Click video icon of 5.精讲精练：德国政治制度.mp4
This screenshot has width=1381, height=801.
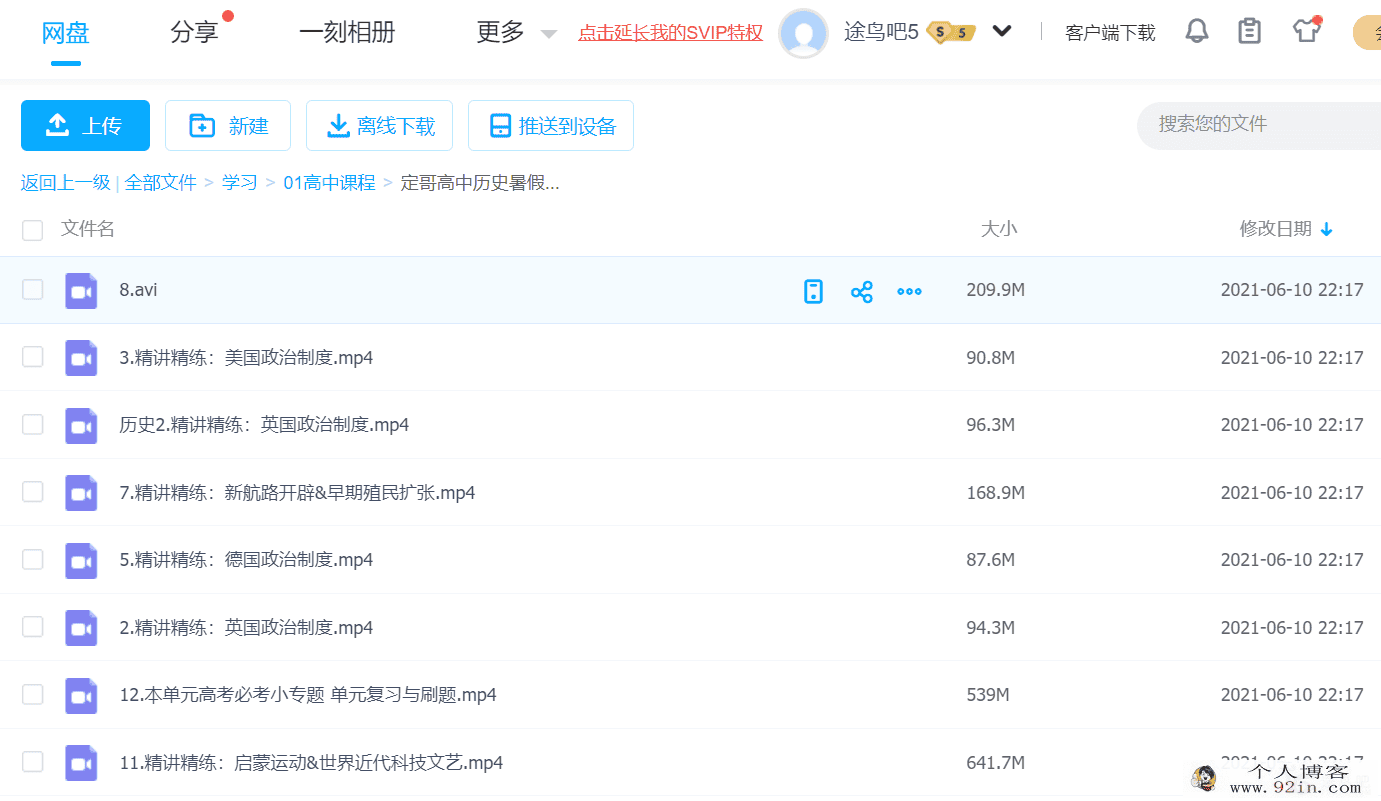81,561
